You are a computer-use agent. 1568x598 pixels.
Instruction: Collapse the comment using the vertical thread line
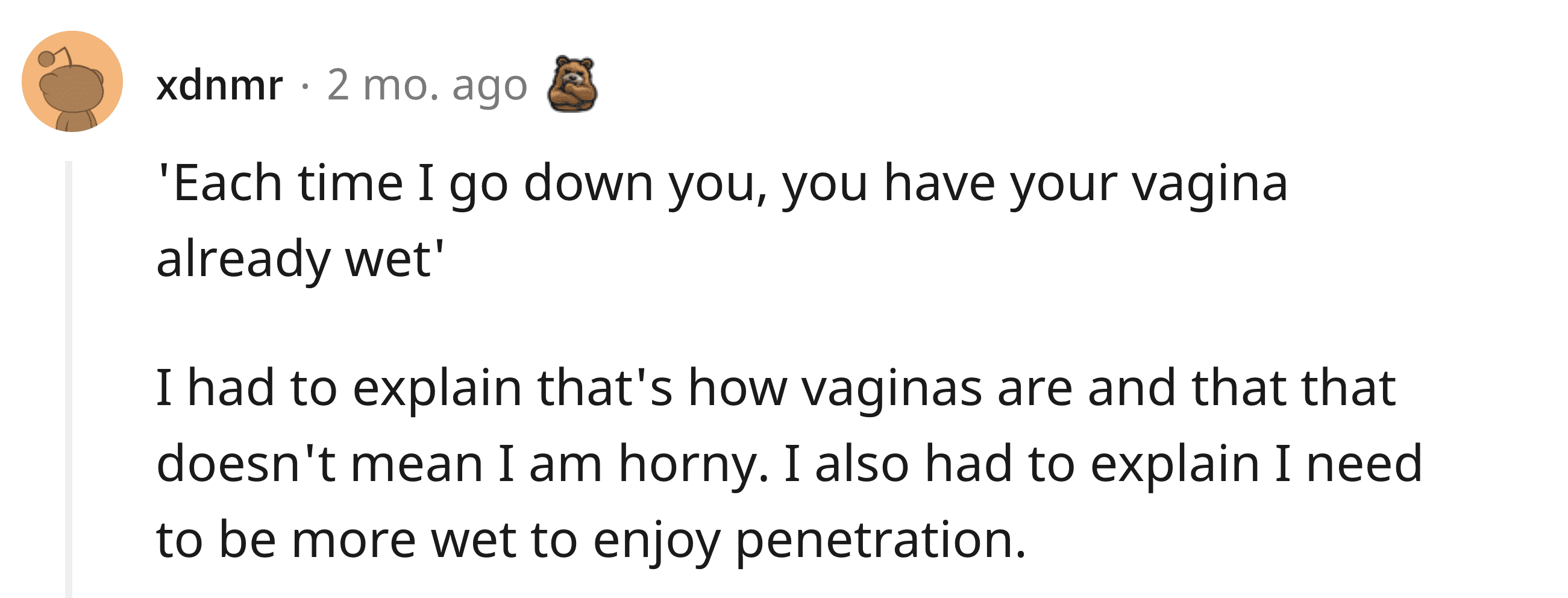(x=69, y=379)
